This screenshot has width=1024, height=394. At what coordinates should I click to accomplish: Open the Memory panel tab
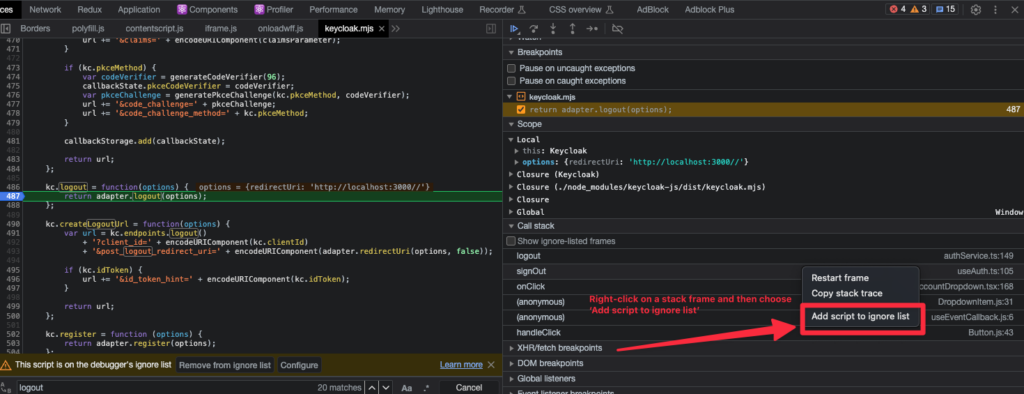tap(389, 9)
